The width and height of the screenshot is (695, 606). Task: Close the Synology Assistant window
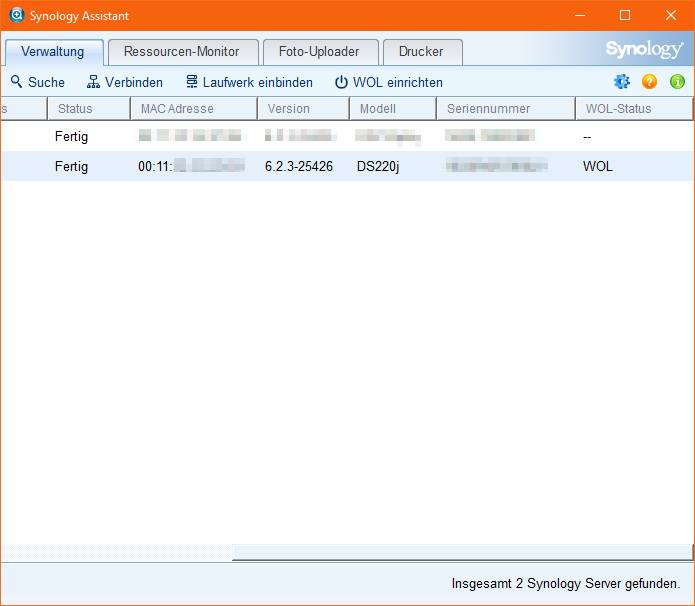671,15
